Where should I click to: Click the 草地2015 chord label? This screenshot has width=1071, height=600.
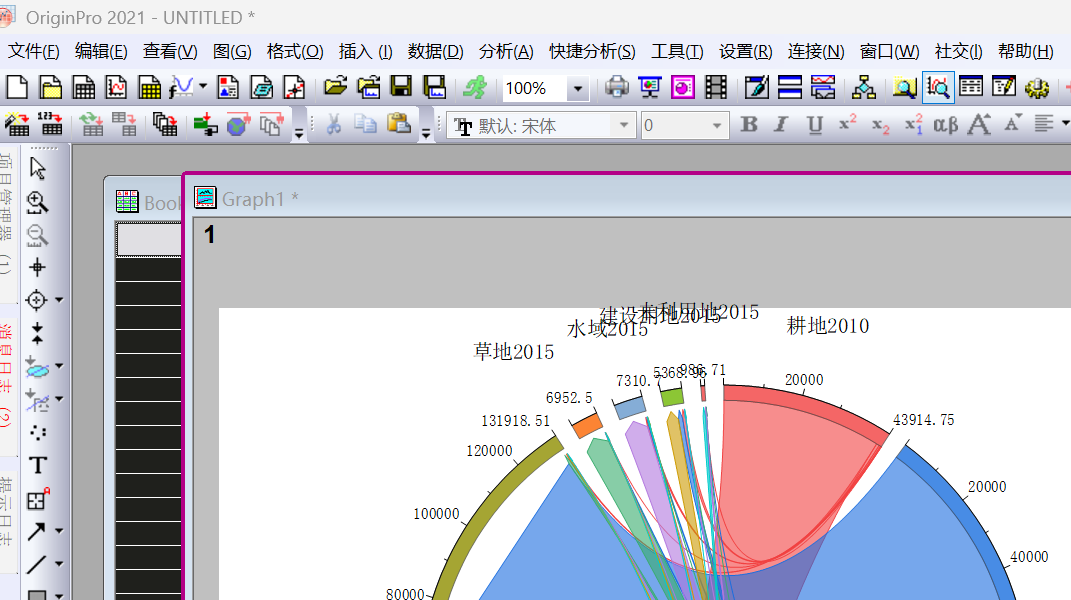pos(514,352)
